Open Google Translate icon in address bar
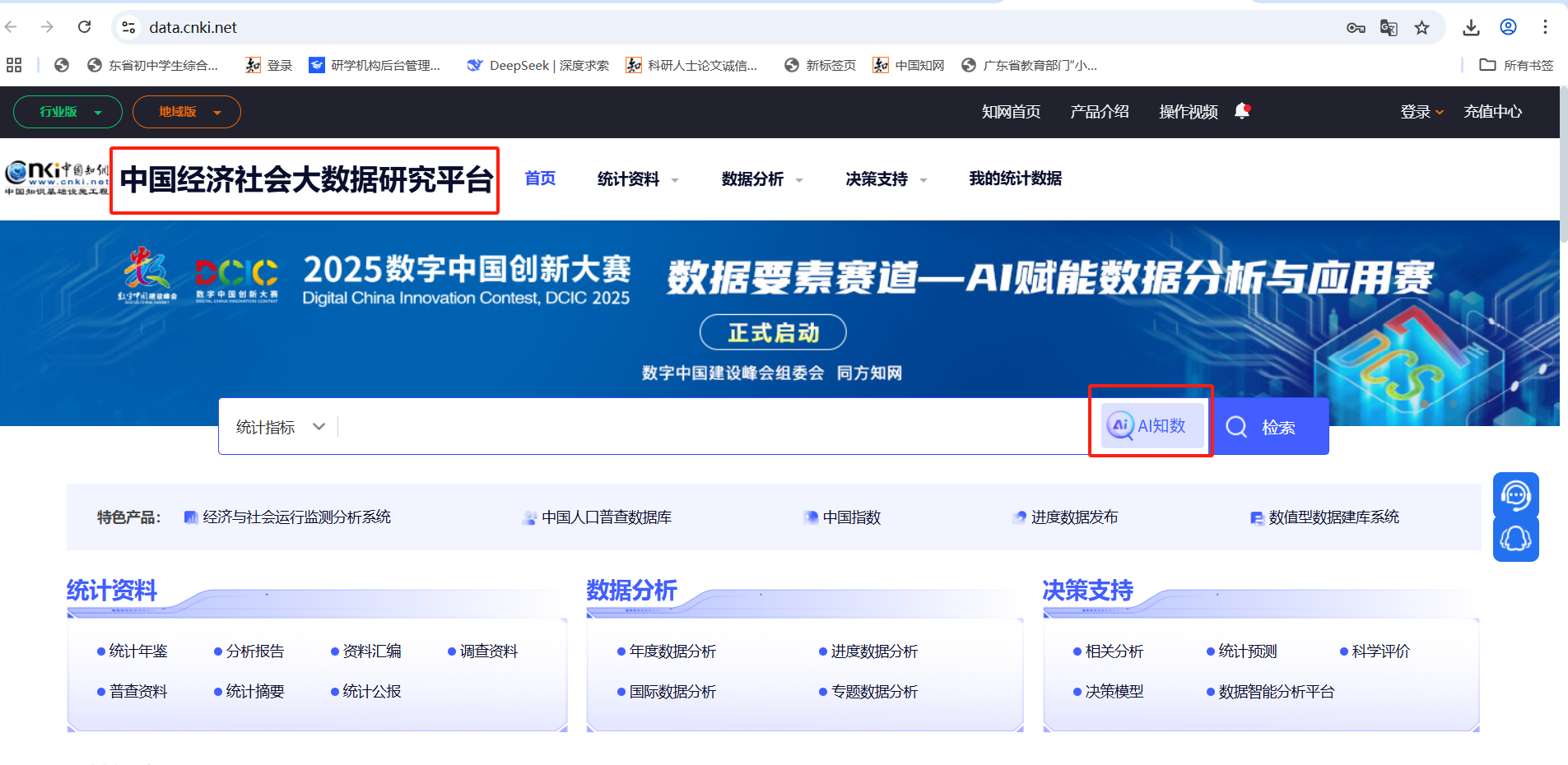 pos(1389,27)
